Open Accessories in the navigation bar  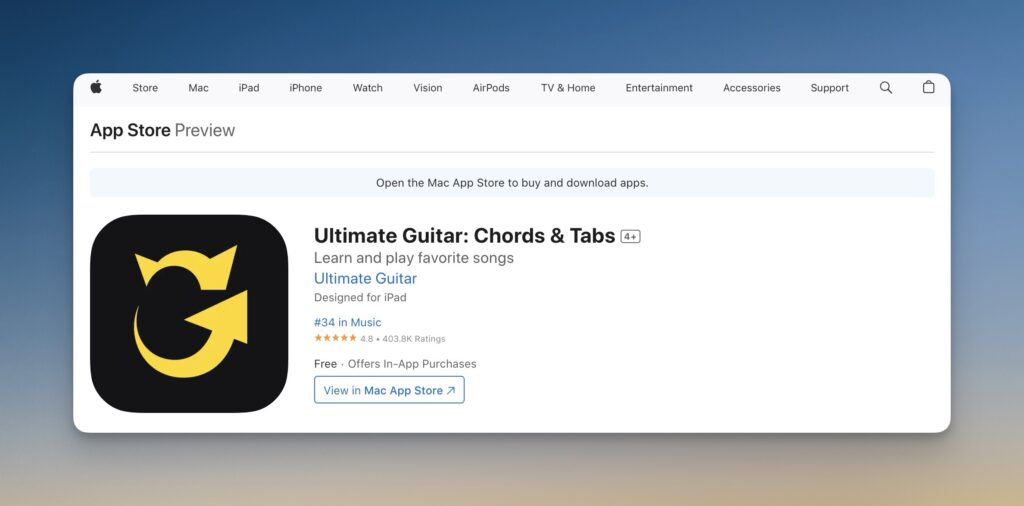752,88
